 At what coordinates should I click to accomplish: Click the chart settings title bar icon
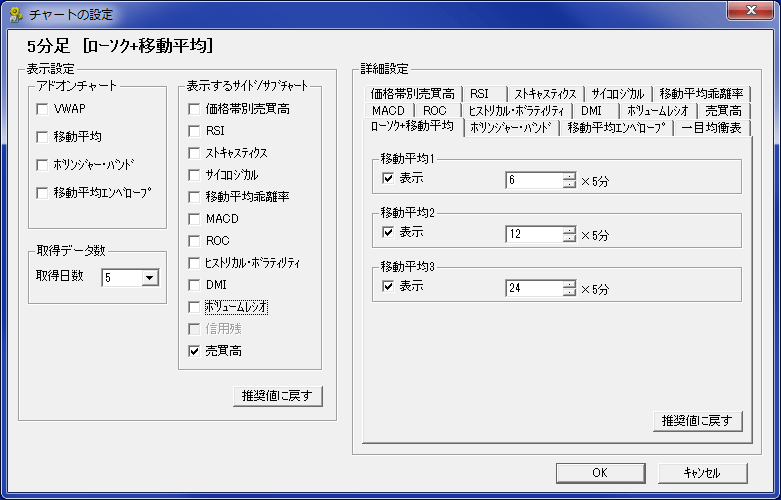15,14
